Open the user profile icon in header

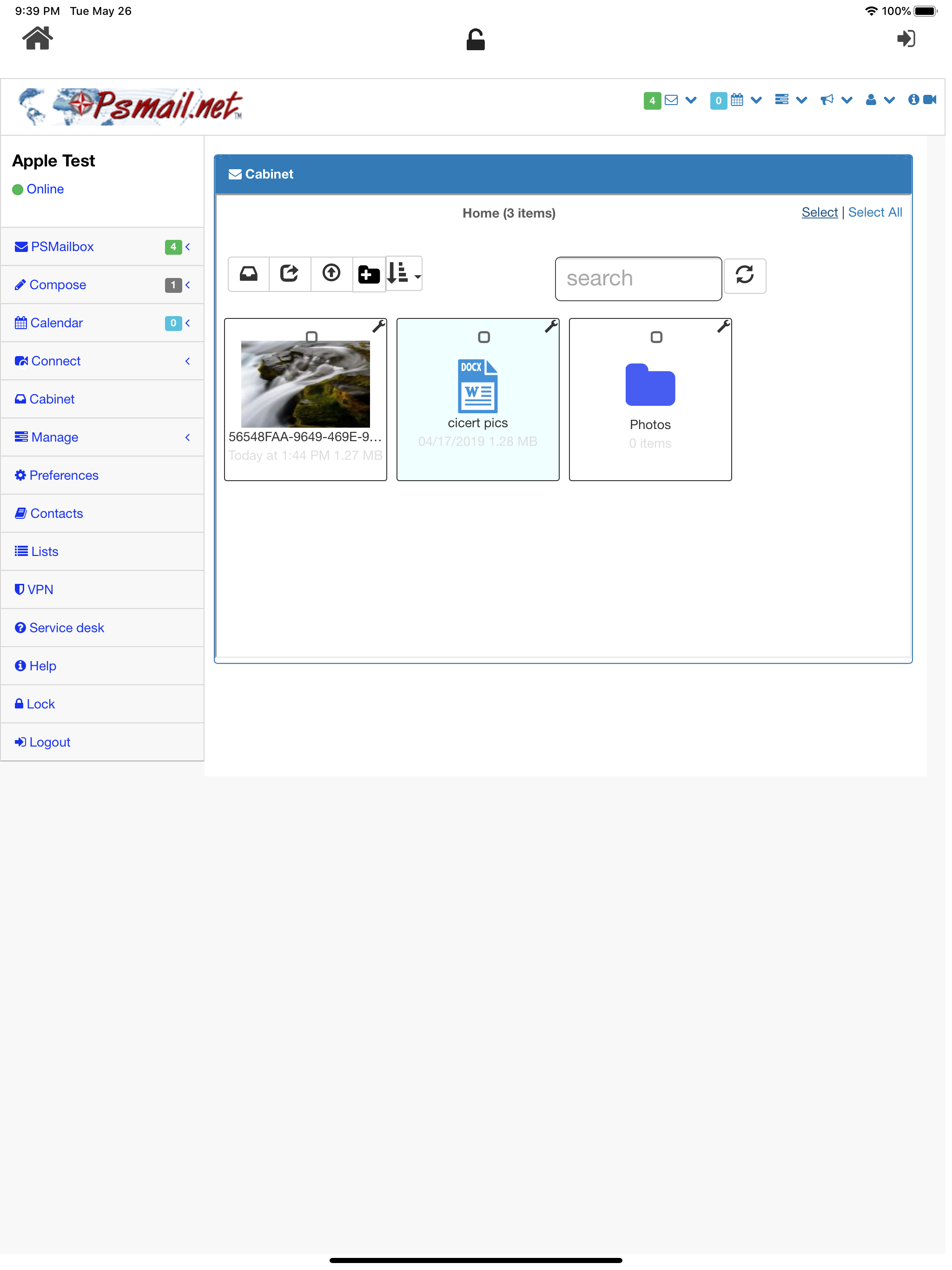coord(871,100)
